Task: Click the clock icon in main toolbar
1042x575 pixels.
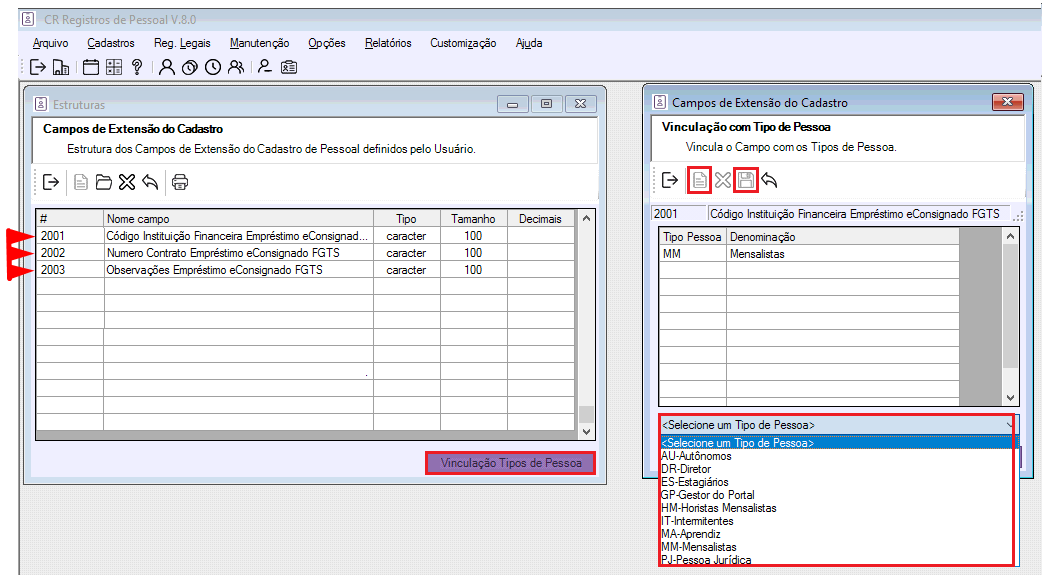Action: coord(213,68)
